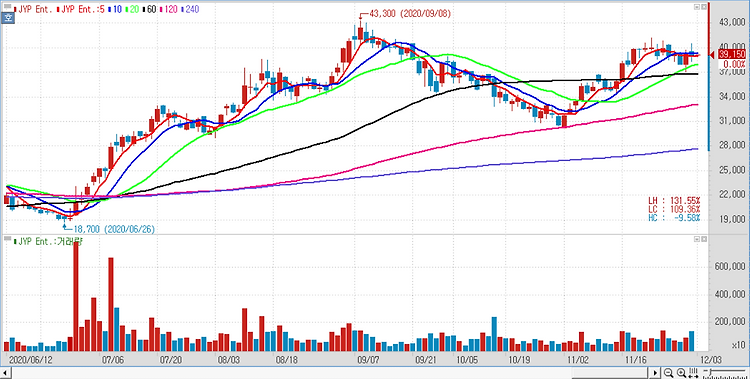Click the HC : -9.58% statistic
Viewport: 750px width, 379px height.
click(674, 218)
